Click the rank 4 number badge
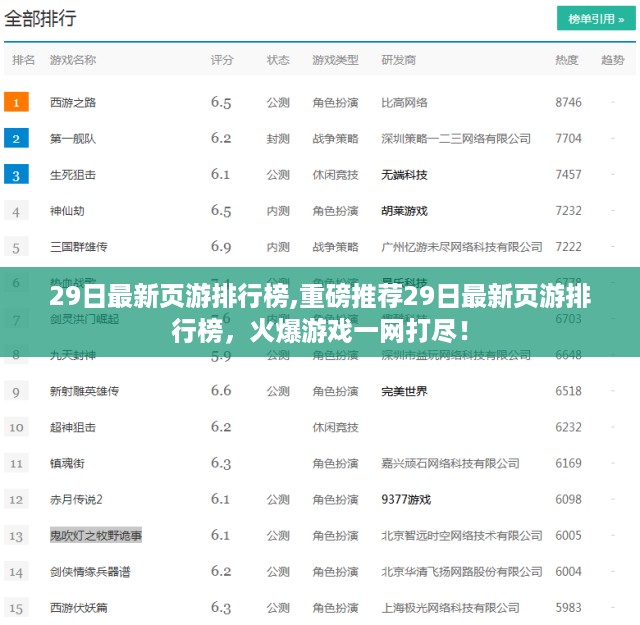 (17, 211)
